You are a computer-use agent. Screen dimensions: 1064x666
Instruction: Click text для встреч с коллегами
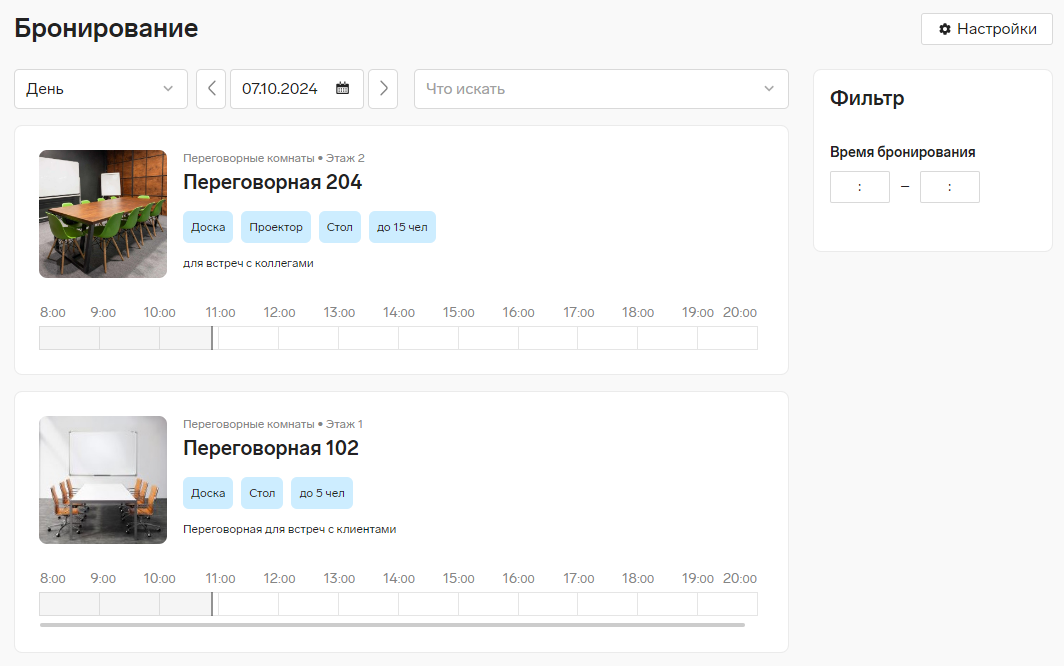[248, 263]
